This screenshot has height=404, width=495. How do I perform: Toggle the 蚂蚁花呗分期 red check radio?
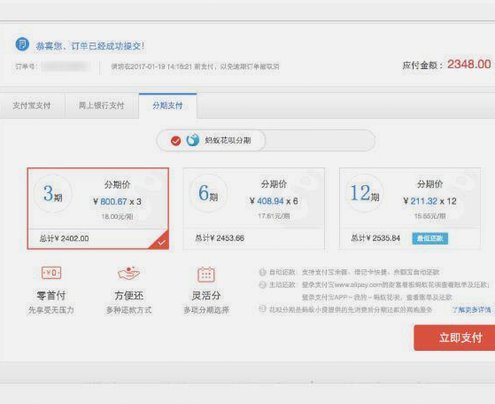tap(176, 141)
